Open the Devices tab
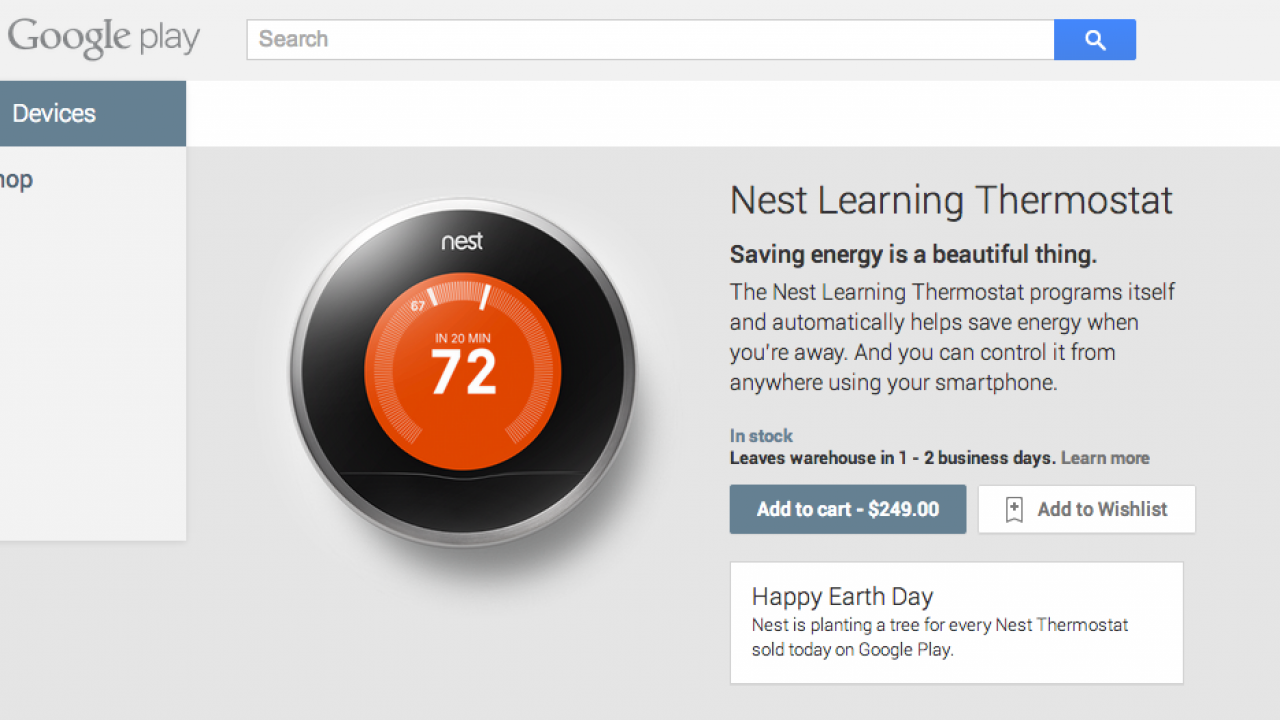Image resolution: width=1280 pixels, height=720 pixels. [54, 114]
